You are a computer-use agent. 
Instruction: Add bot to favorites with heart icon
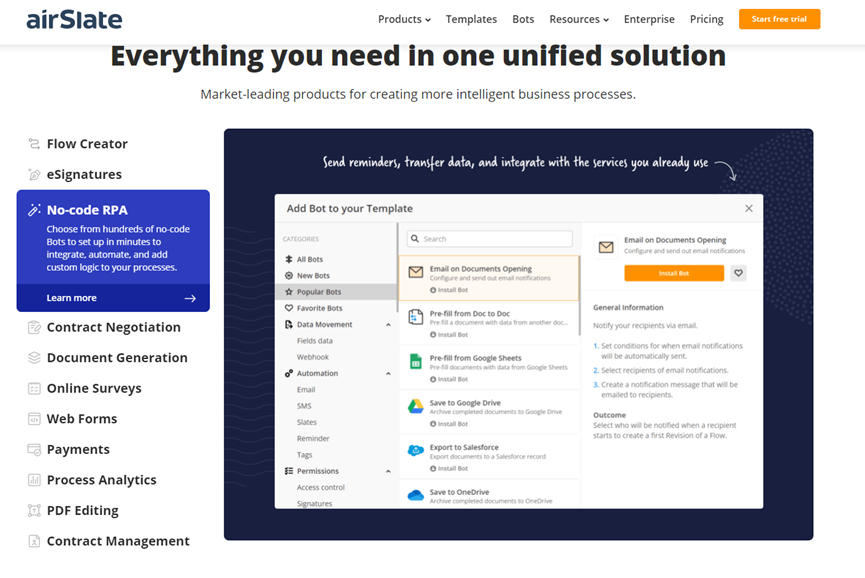tap(738, 273)
